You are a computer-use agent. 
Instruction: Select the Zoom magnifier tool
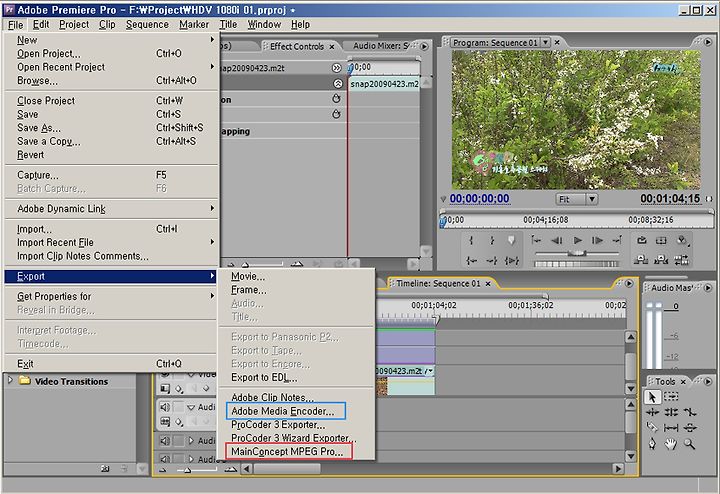click(x=689, y=444)
